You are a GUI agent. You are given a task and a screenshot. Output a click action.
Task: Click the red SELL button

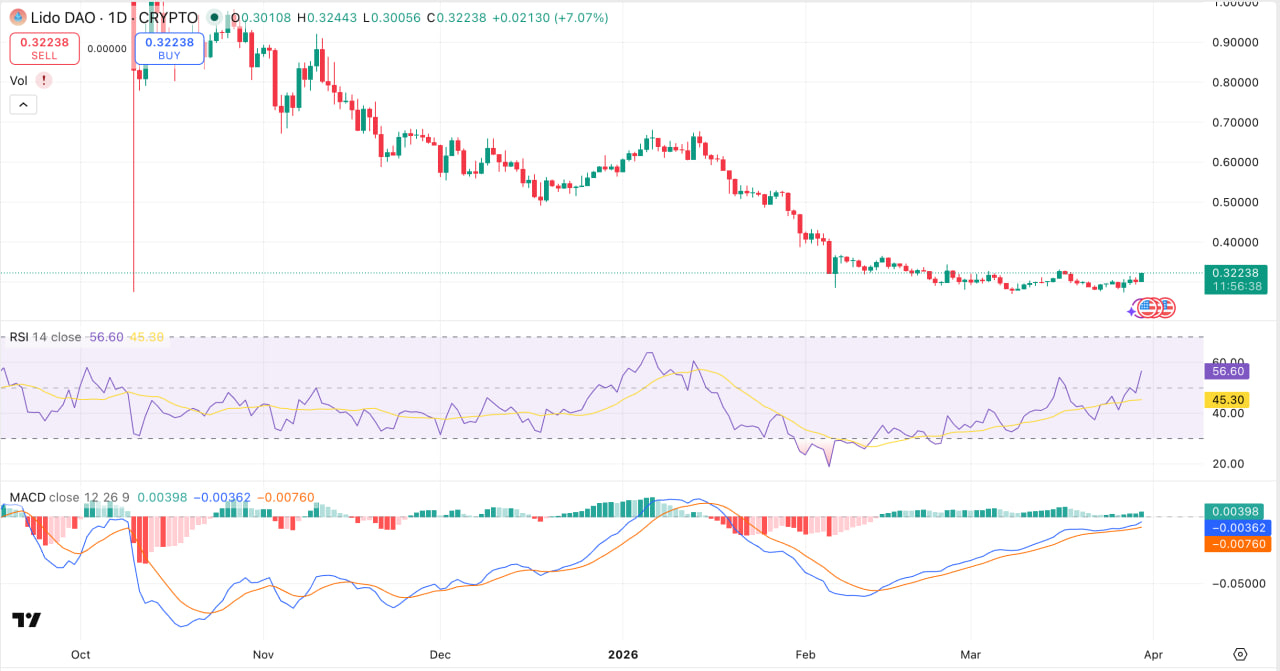(x=44, y=48)
